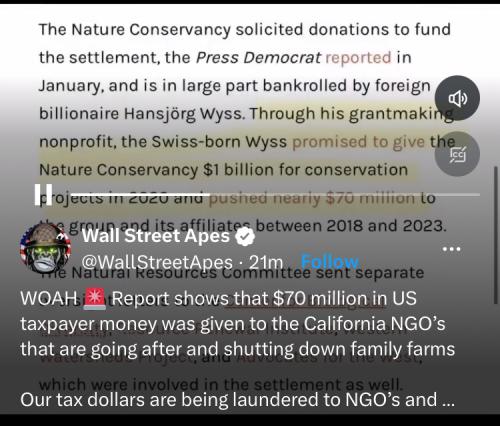Screen dimensions: 500x426
Task: Click the verified badge beside Wall Street Apes
Action: tap(245, 237)
